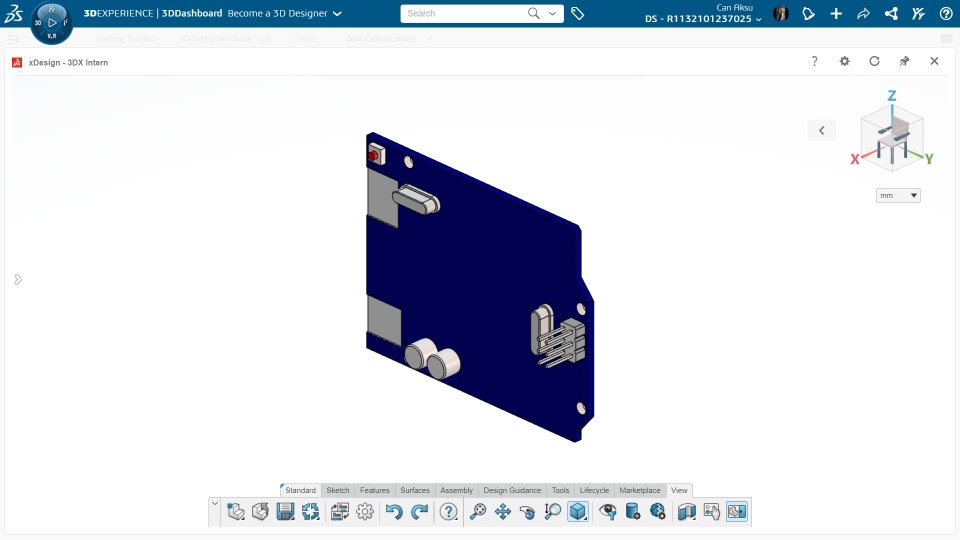Expand the action bar chevron

click(215, 504)
